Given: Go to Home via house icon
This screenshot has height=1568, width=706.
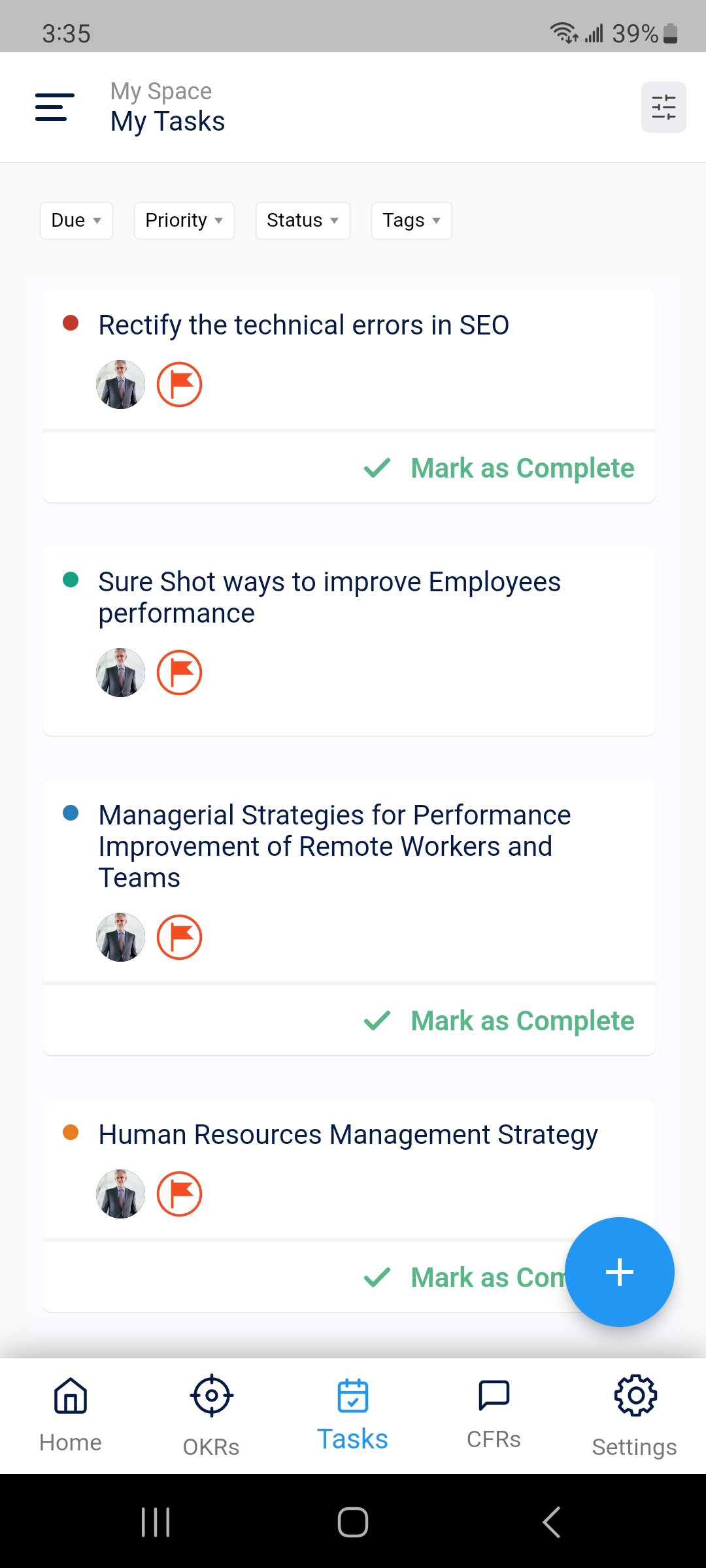Looking at the screenshot, I should point(71,1416).
